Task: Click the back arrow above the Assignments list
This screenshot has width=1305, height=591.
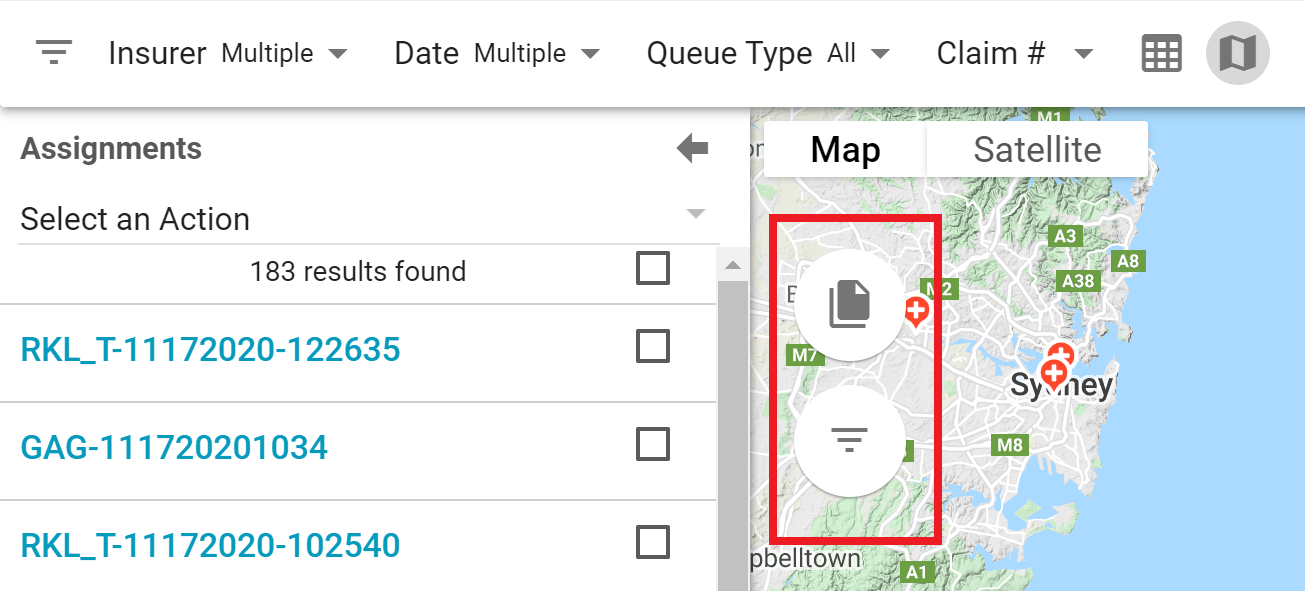Action: tap(691, 148)
